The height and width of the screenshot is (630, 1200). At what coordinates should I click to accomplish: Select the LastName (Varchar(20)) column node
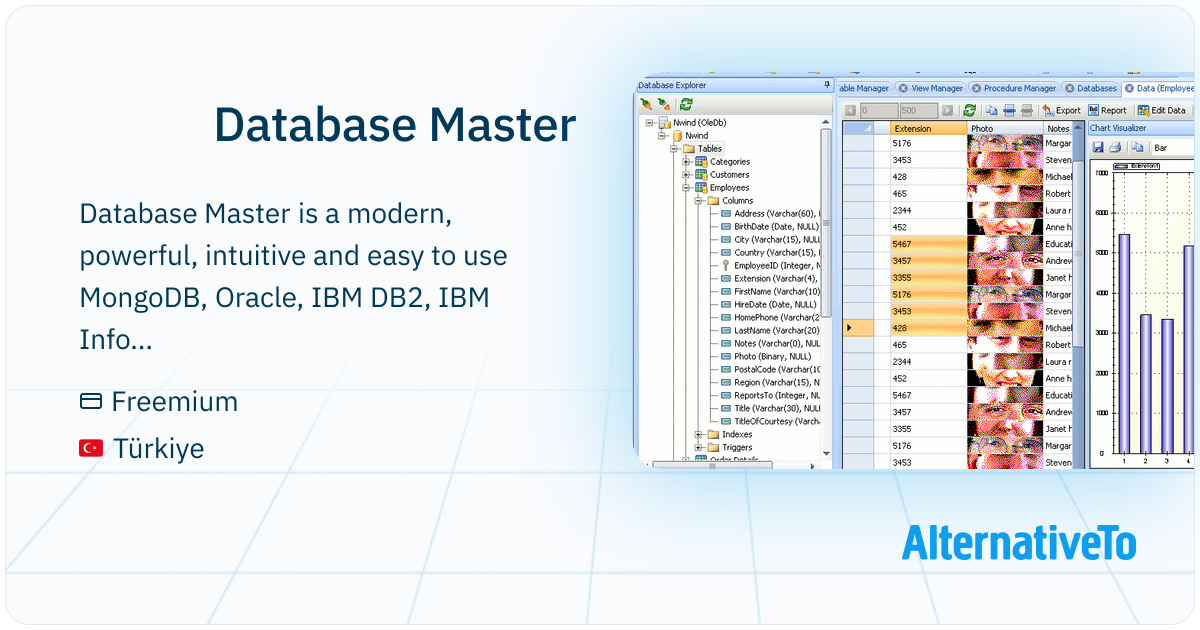click(x=770, y=330)
